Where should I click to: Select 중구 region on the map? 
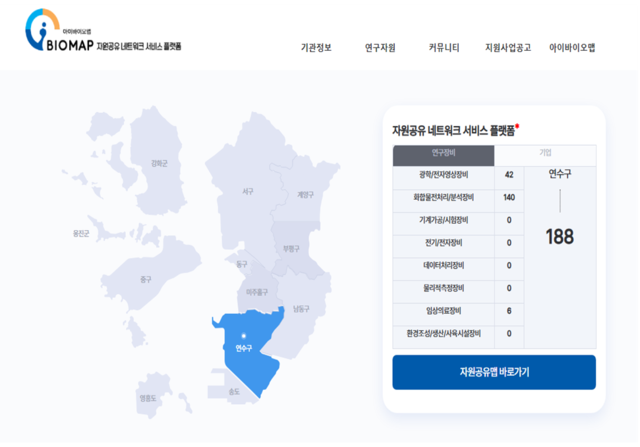(x=146, y=280)
